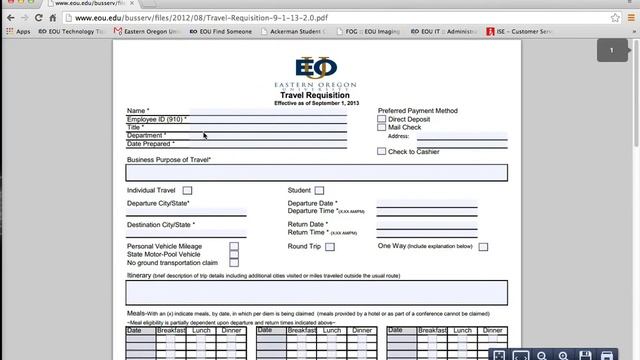
Task: Click the Itinerary text box
Action: coord(317,293)
